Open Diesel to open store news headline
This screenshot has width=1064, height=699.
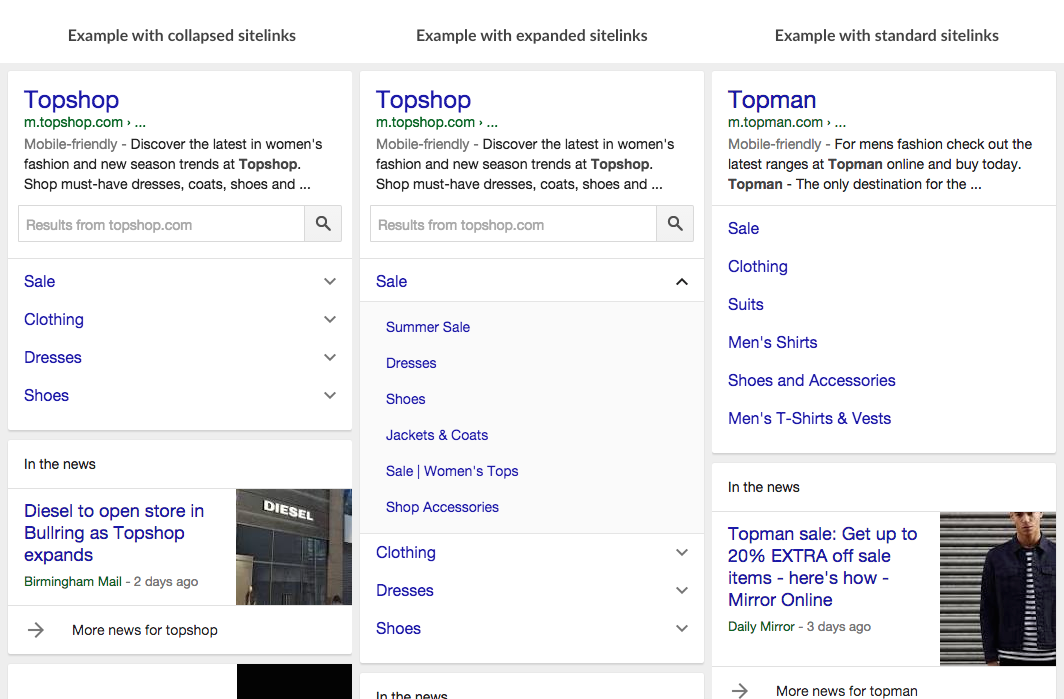(x=114, y=533)
